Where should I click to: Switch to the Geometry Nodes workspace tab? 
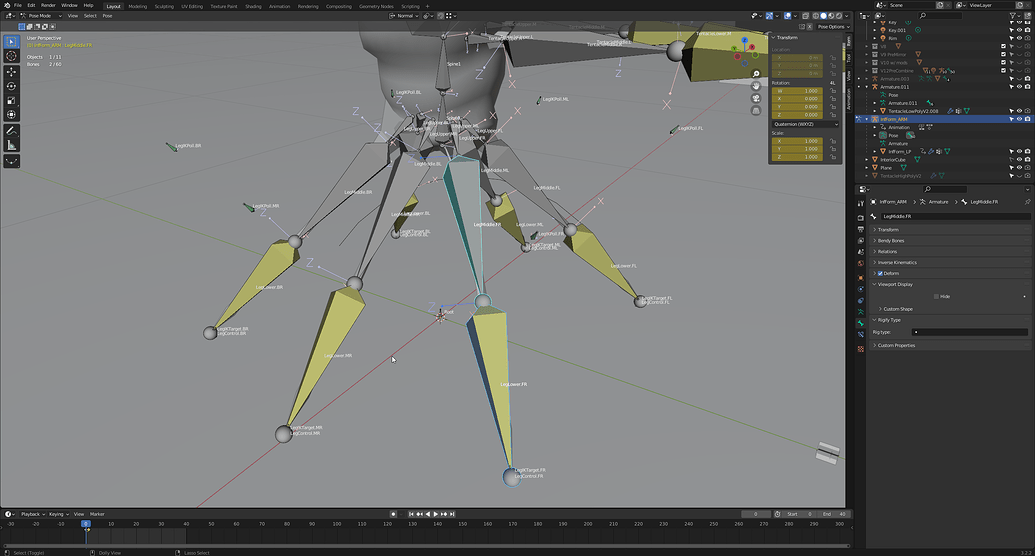(x=376, y=6)
